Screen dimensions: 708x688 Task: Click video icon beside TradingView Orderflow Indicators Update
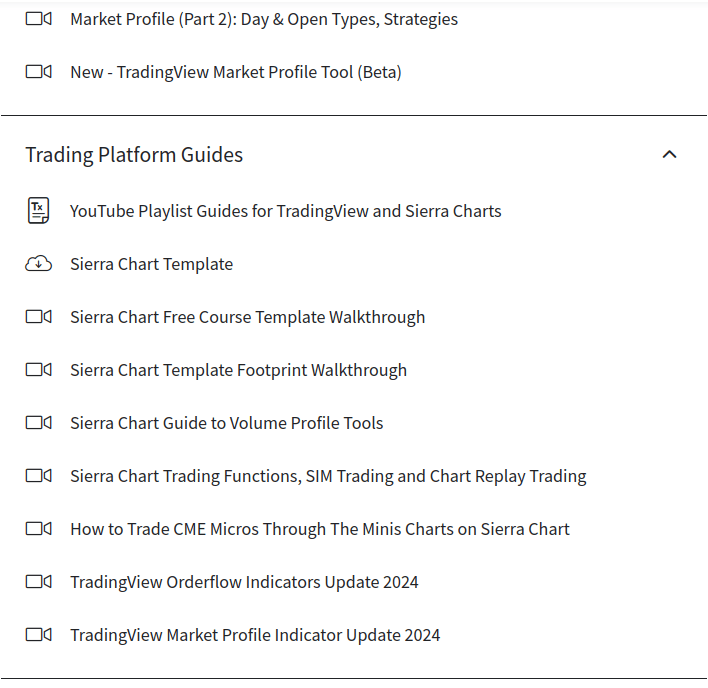pyautogui.click(x=38, y=582)
